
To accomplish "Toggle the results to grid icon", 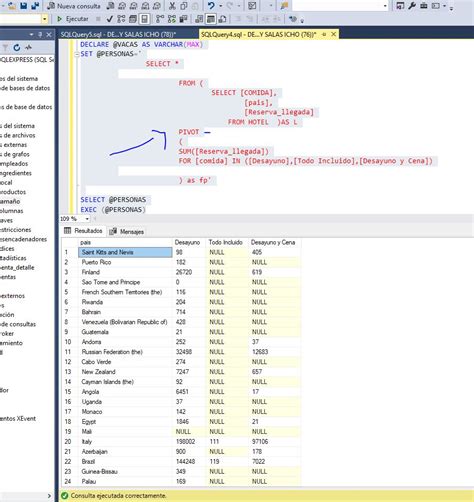I will pos(211,19).
